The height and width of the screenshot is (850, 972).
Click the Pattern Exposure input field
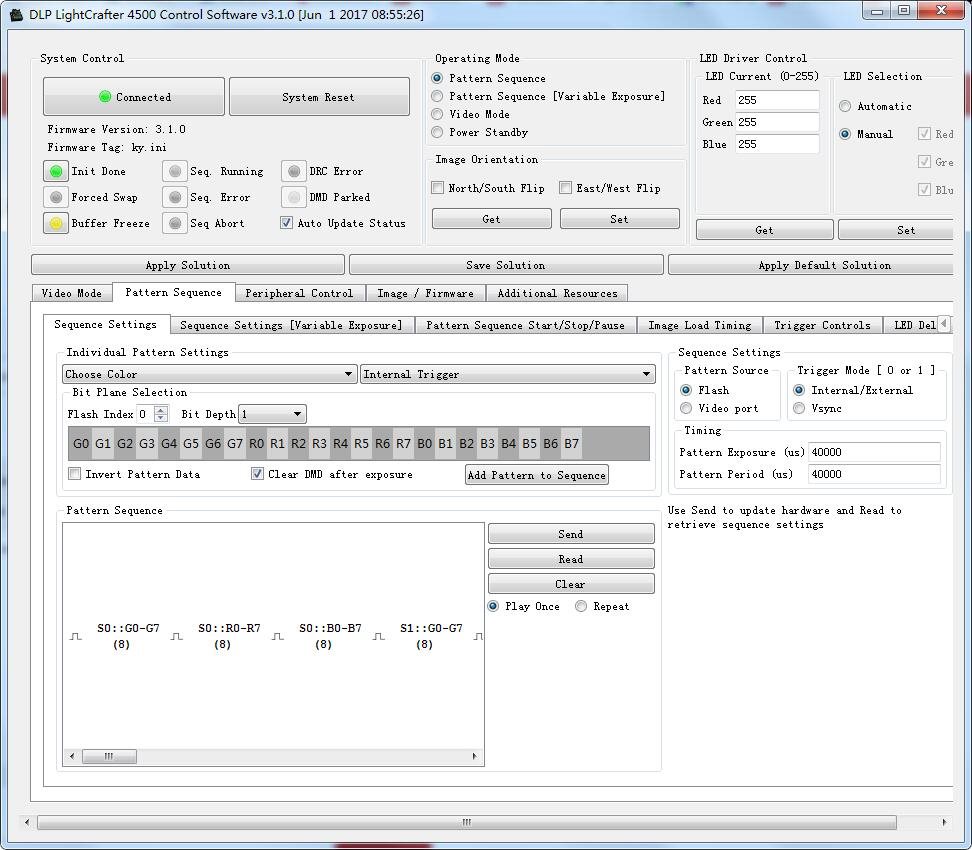tap(874, 452)
